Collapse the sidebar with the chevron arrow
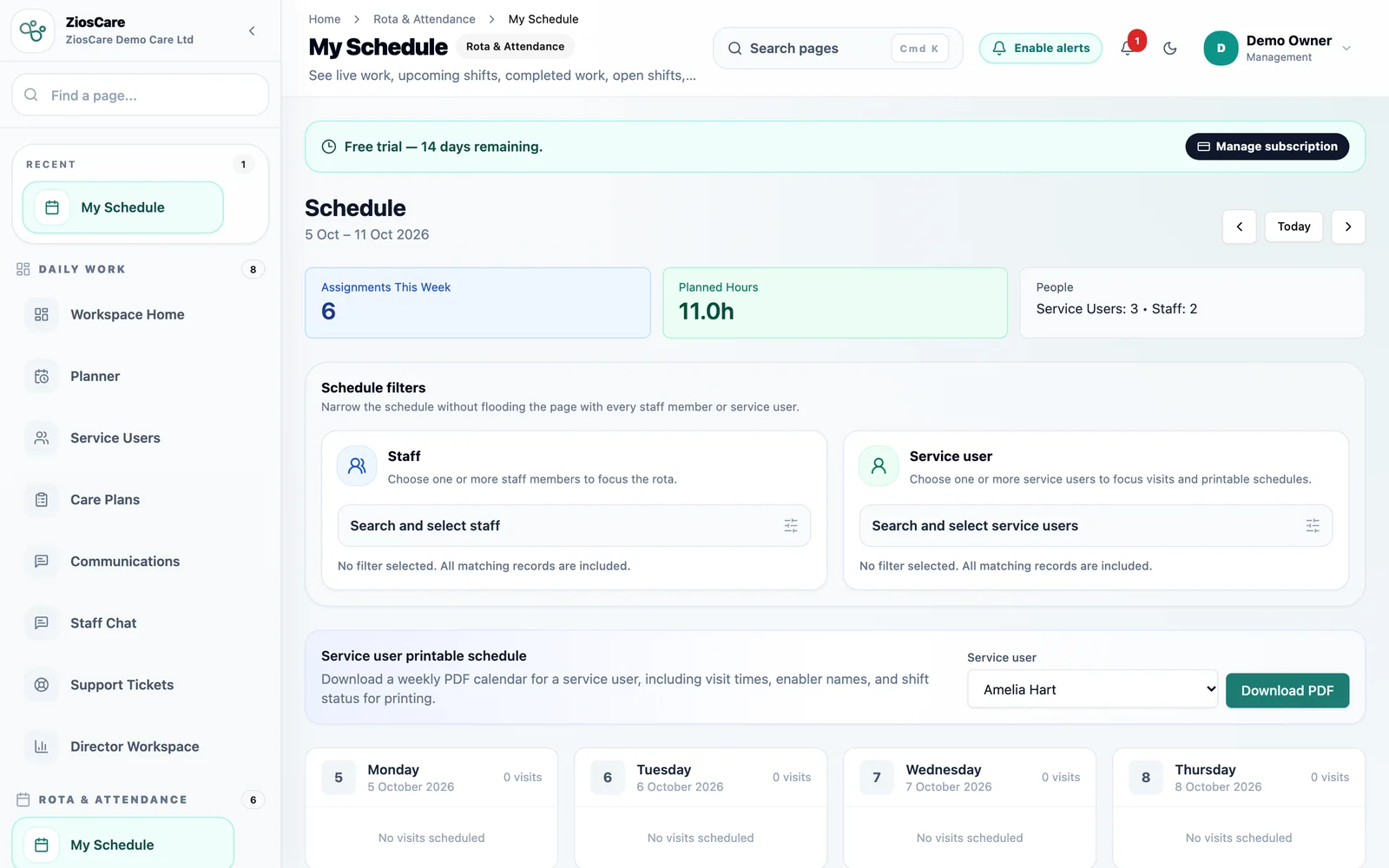This screenshot has width=1389, height=868. click(252, 31)
